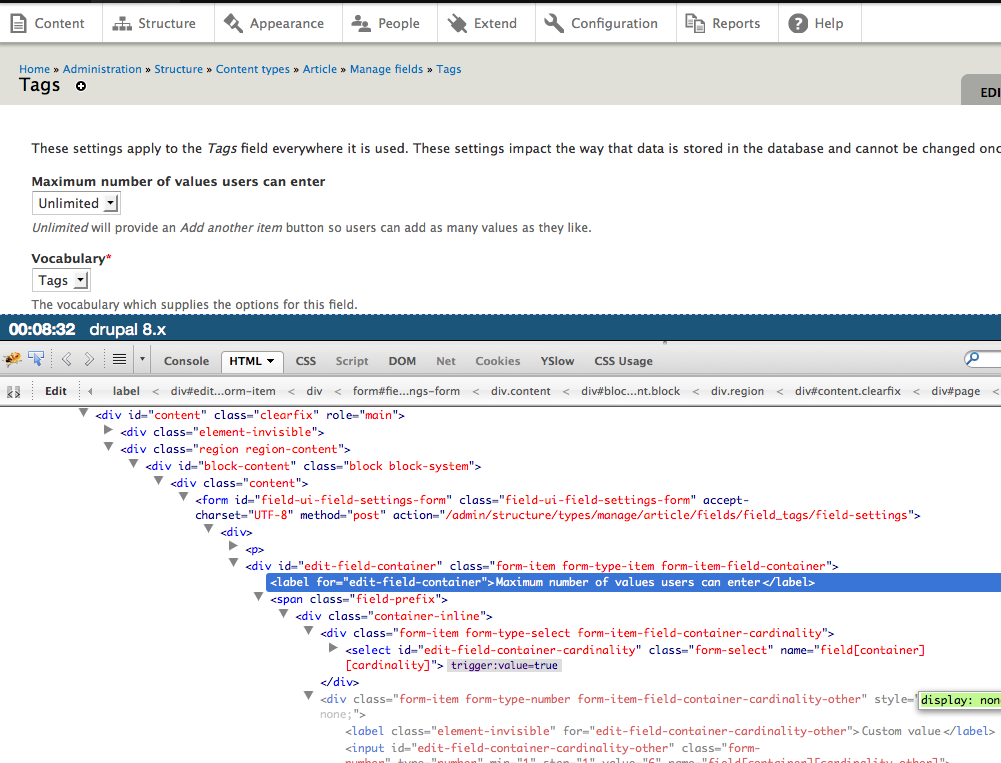This screenshot has width=1001, height=763.
Task: Select div#edit...orm-item in Firebug path
Action: [223, 391]
